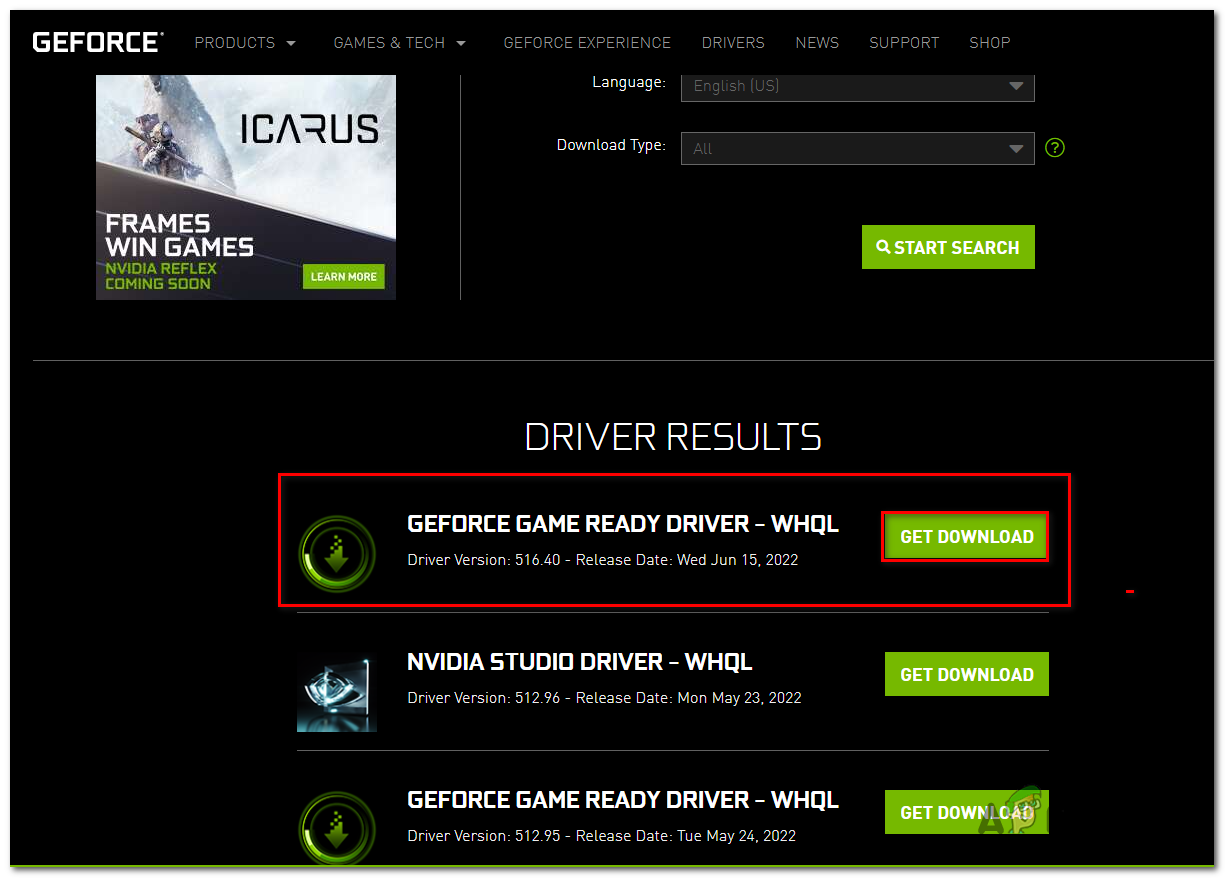Get download for driver version 516.40
This screenshot has height=878, width=1225.
[966, 537]
